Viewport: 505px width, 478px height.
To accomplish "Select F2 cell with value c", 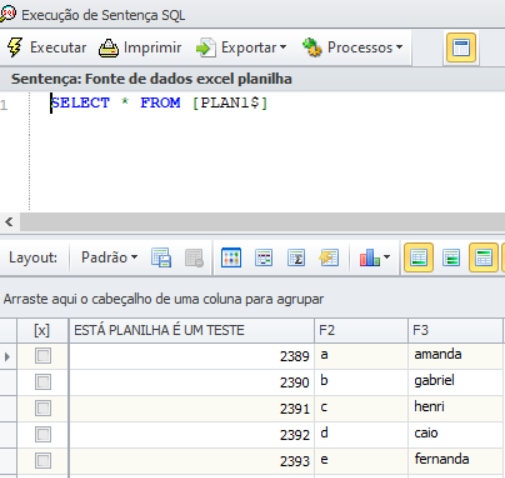I will click(x=361, y=409).
